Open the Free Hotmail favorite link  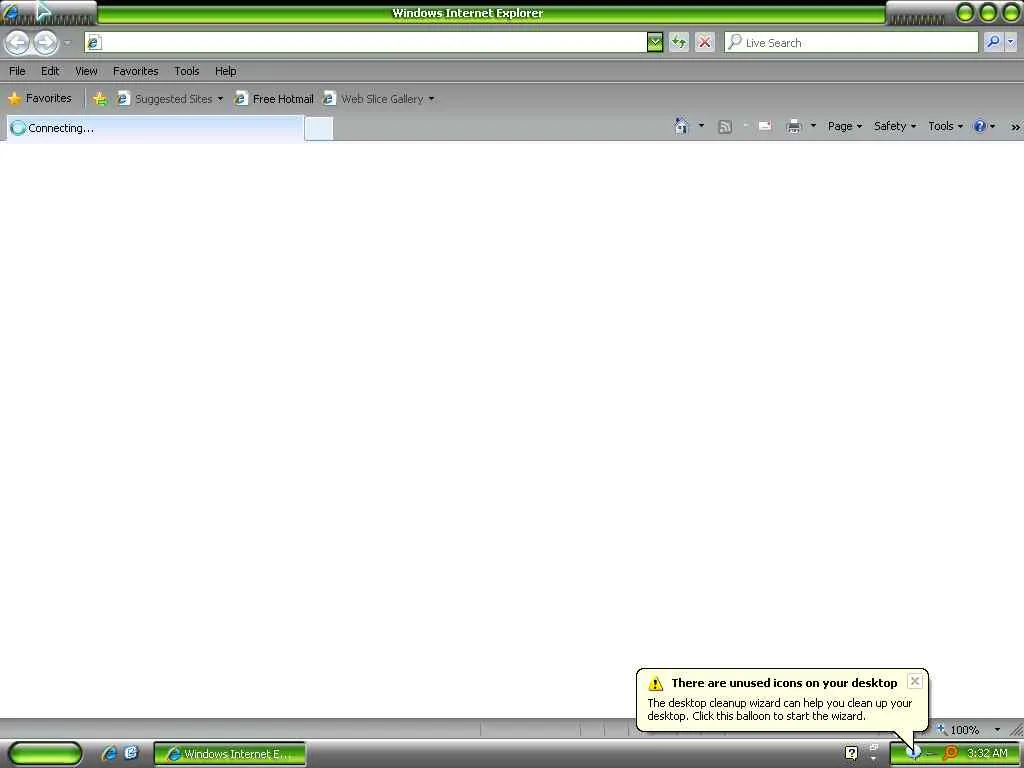click(x=274, y=99)
